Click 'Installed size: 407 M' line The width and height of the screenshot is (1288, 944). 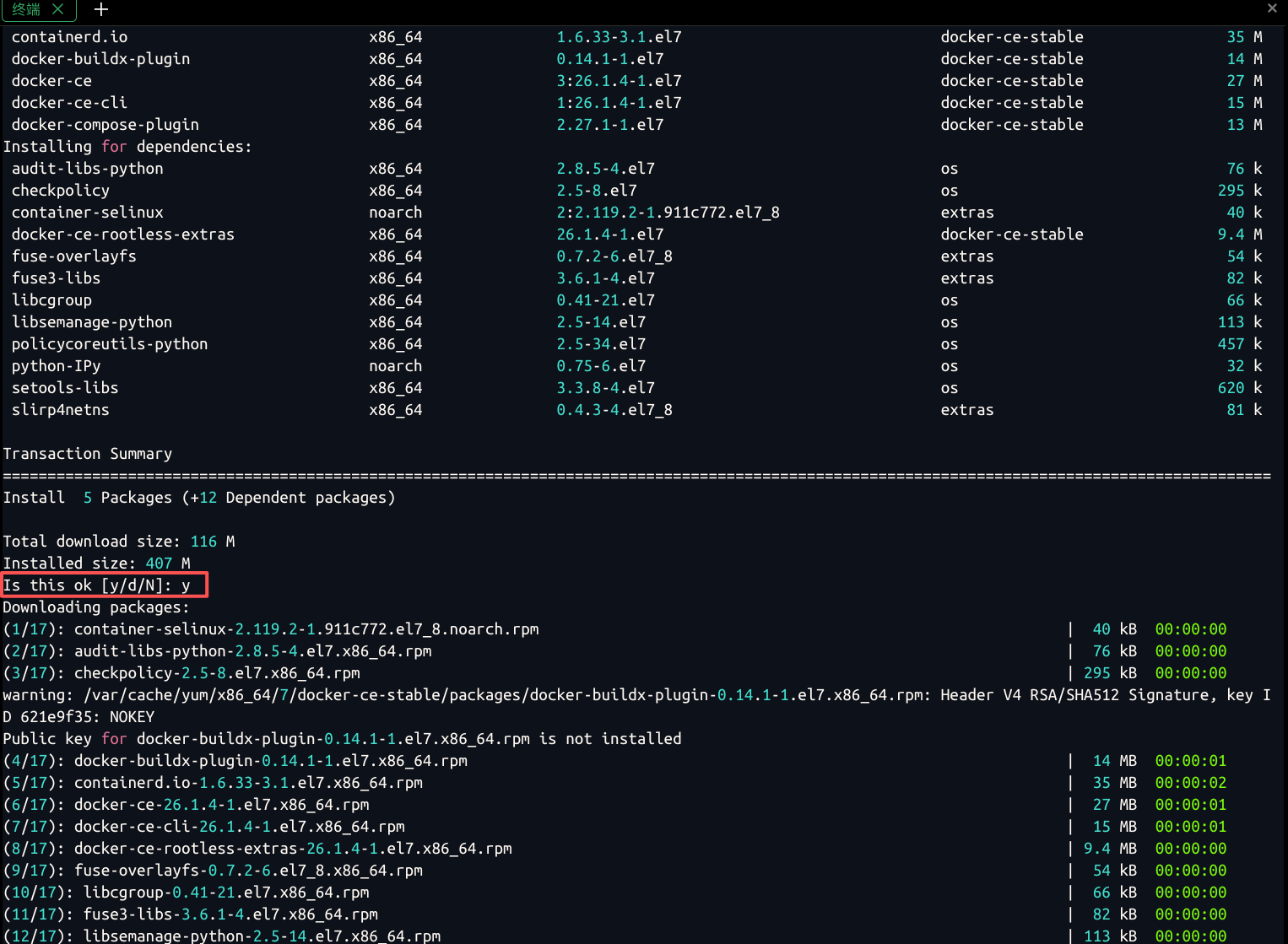coord(96,564)
